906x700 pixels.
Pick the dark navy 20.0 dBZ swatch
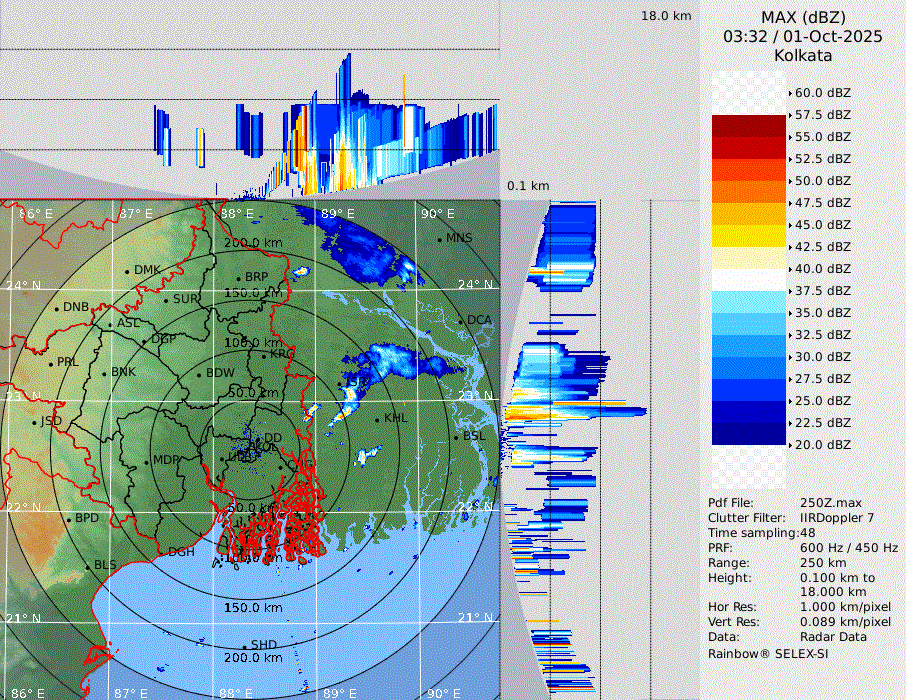748,434
